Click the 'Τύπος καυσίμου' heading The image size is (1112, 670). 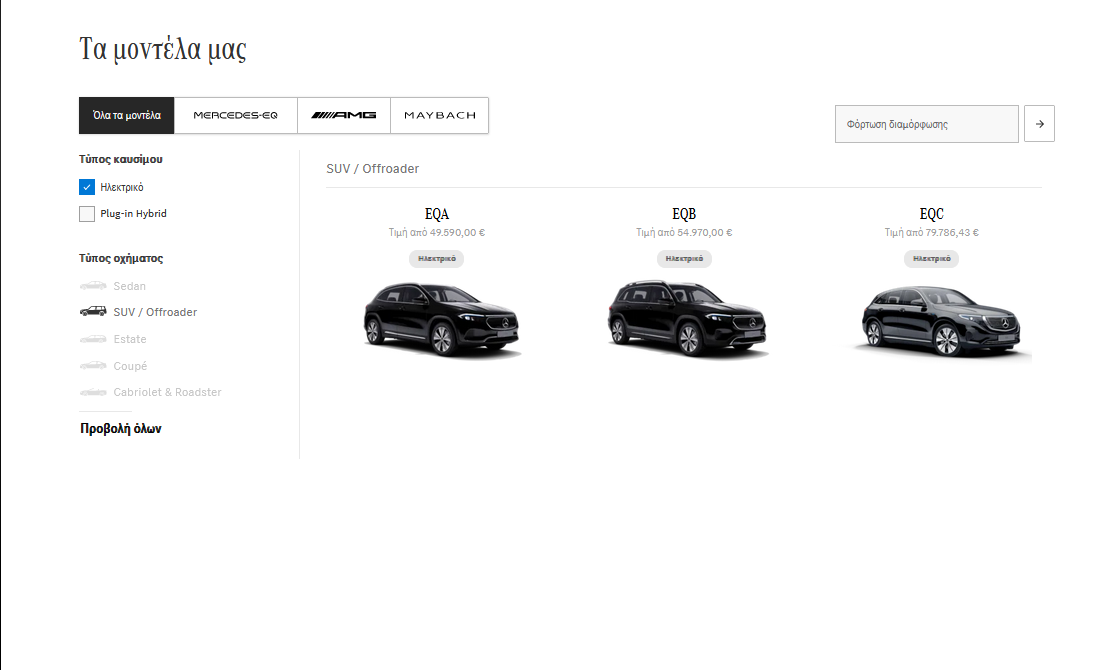[121, 160]
